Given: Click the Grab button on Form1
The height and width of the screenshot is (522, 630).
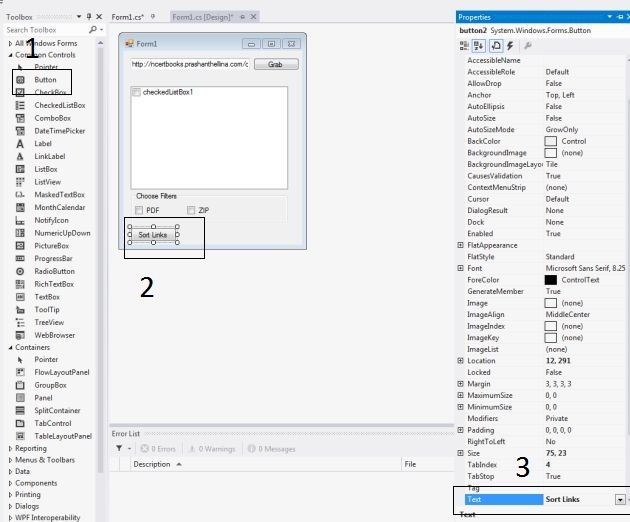Looking at the screenshot, I should pyautogui.click(x=276, y=64).
